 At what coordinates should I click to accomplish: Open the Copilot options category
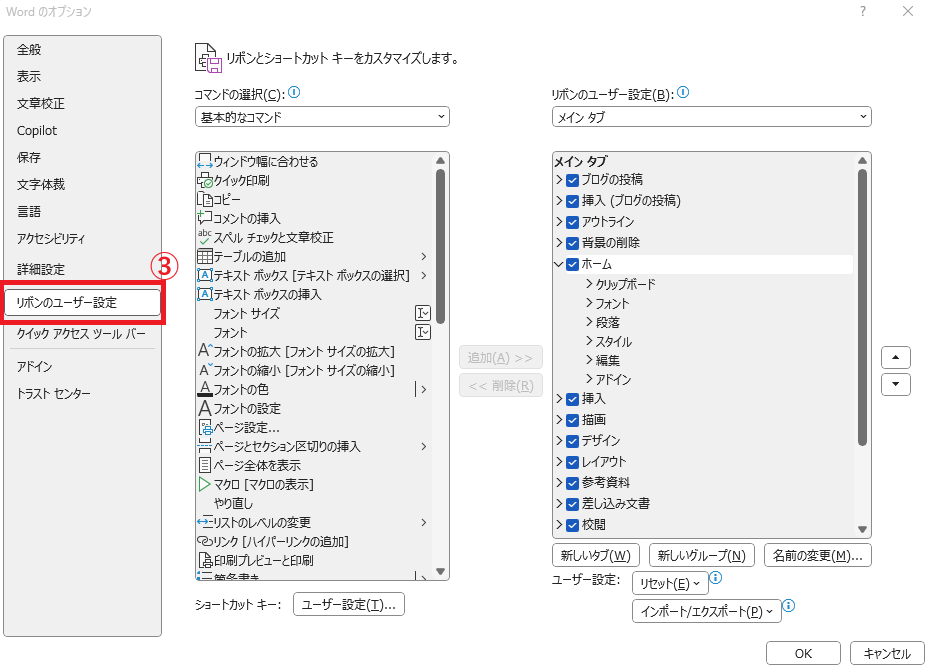point(82,130)
